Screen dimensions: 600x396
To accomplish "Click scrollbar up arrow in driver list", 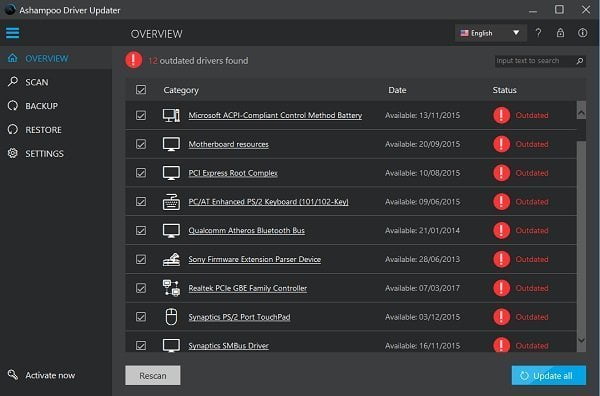I will coord(581,112).
